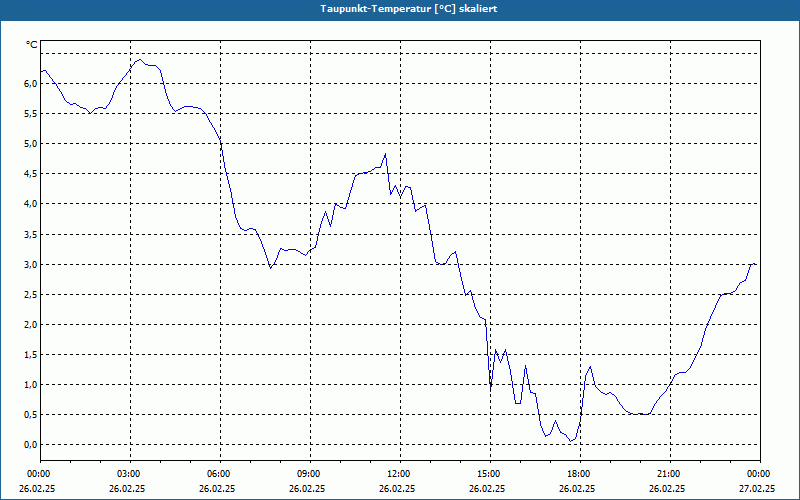Click the 6,0 y-axis label
The height and width of the screenshot is (500, 800).
(31, 84)
